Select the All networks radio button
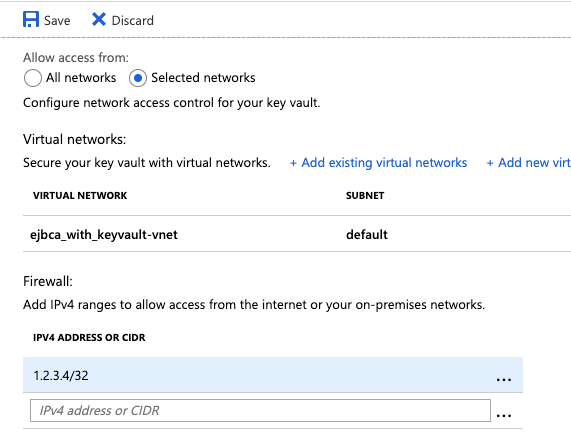571x440 pixels. point(33,78)
